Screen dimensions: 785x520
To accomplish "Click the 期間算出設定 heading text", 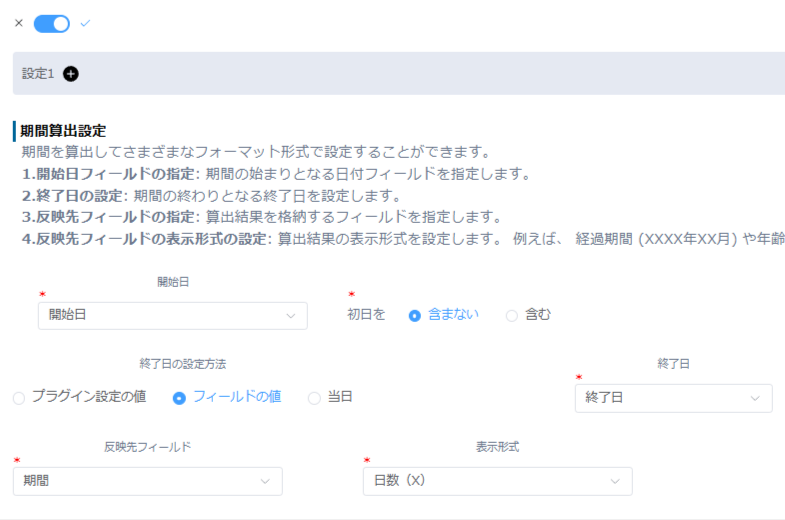I will tap(63, 131).
